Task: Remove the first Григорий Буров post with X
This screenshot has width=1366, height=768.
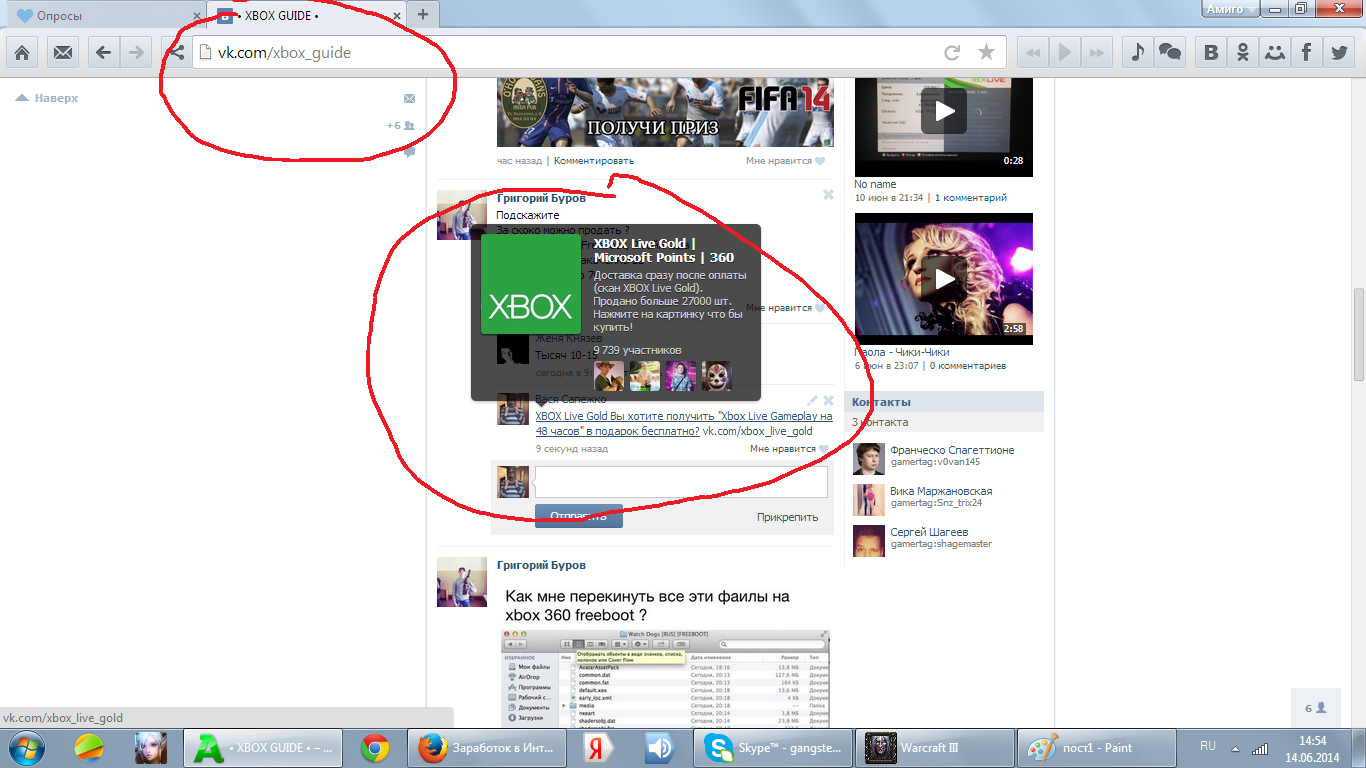Action: [x=828, y=195]
